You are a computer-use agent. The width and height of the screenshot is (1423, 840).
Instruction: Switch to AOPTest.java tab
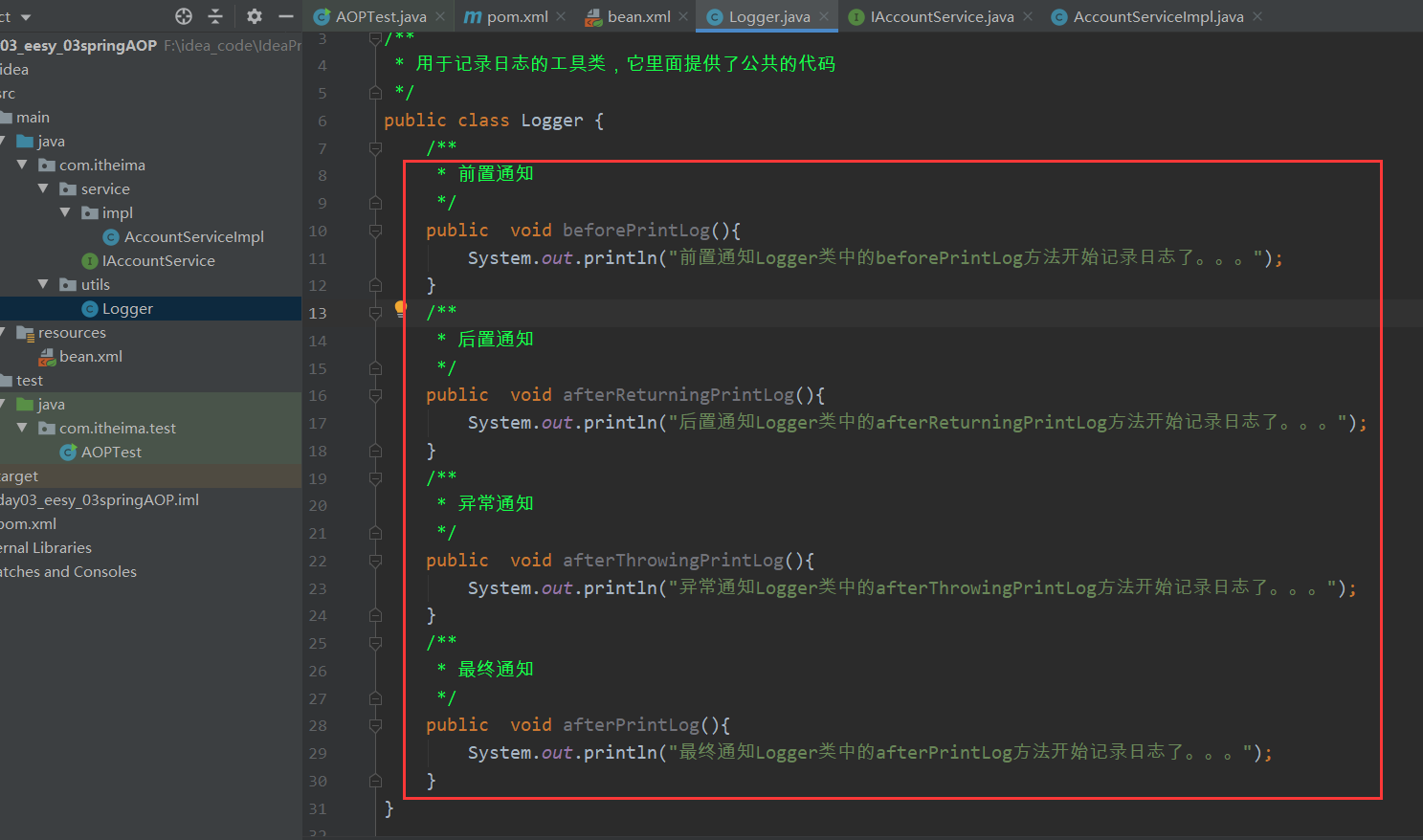(x=381, y=16)
